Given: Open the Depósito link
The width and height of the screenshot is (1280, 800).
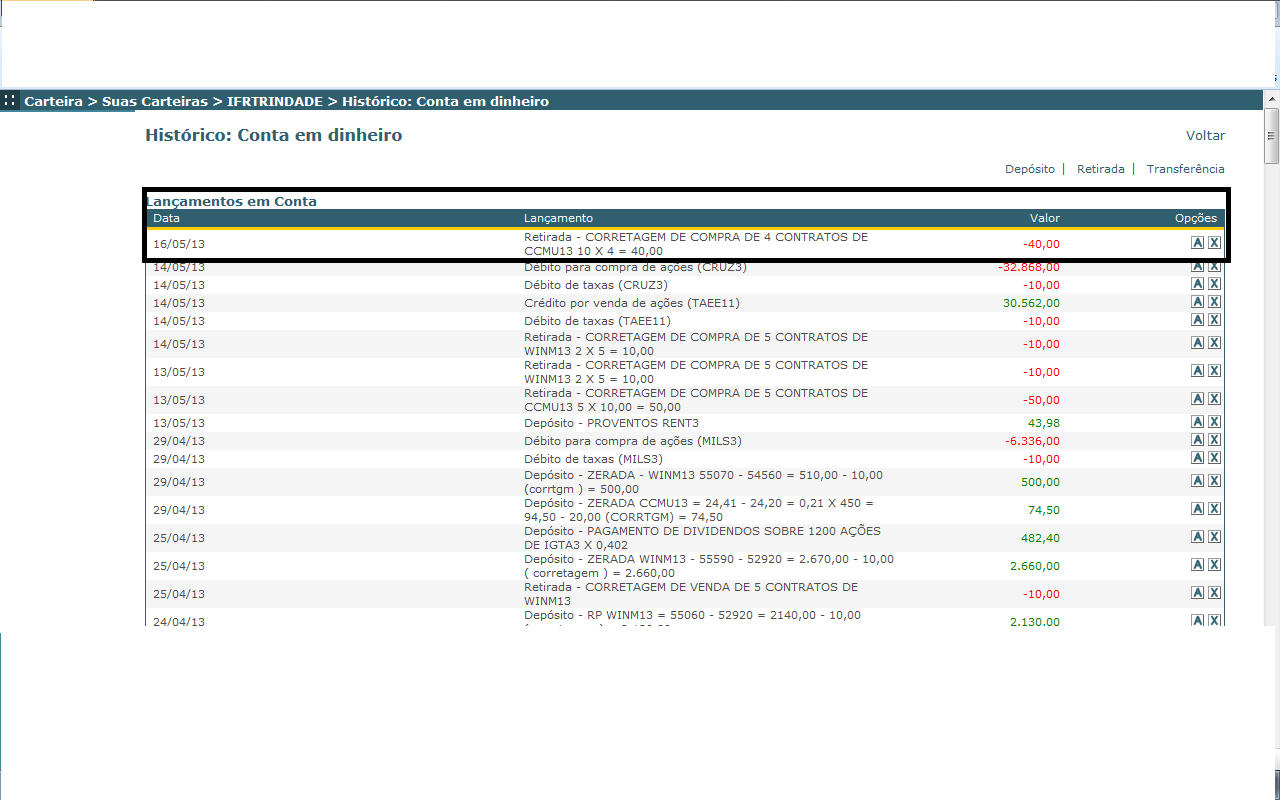Looking at the screenshot, I should pyautogui.click(x=1030, y=169).
